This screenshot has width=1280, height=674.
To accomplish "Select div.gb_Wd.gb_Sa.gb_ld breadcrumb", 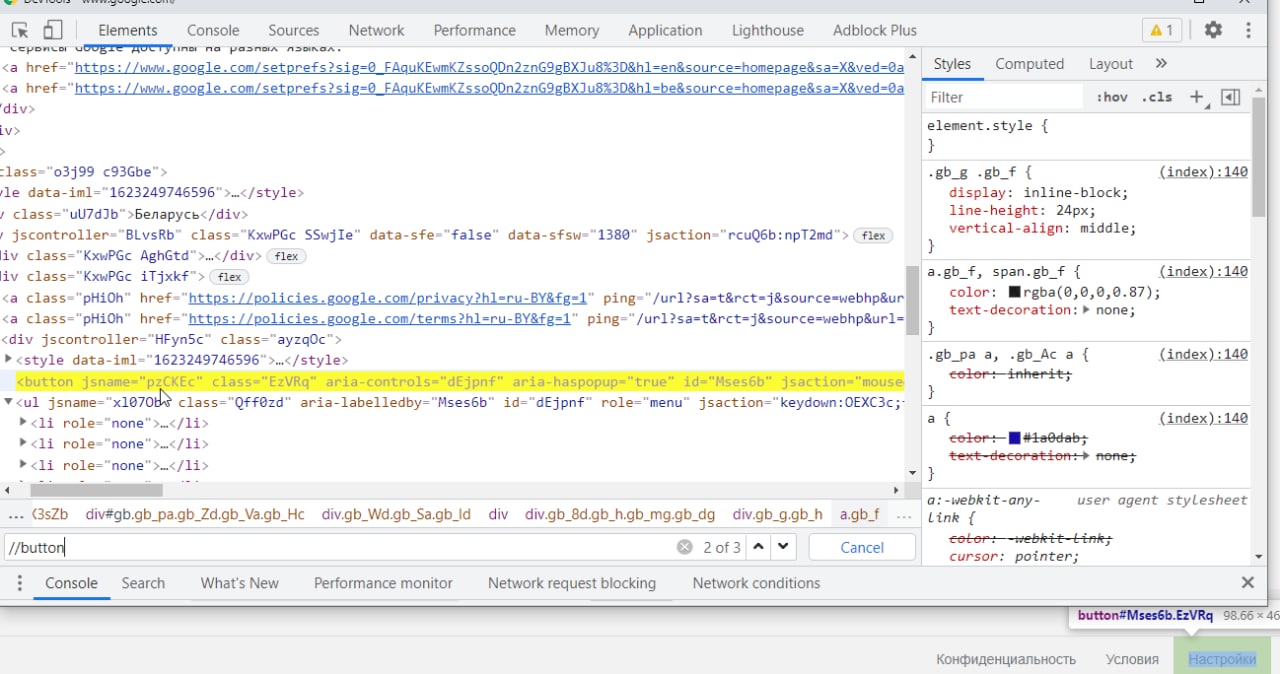I will [396, 515].
